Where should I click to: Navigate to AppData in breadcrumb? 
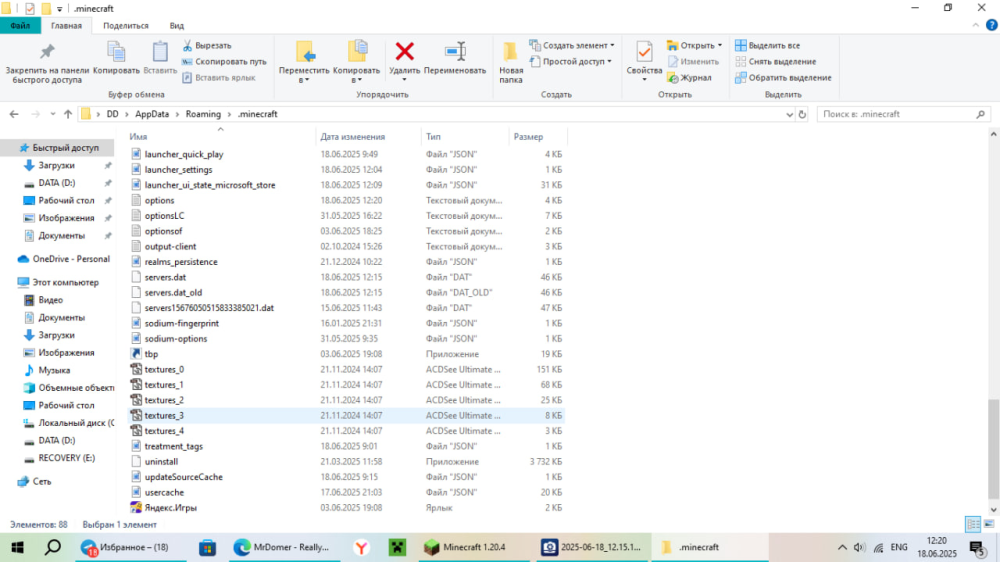(152, 114)
